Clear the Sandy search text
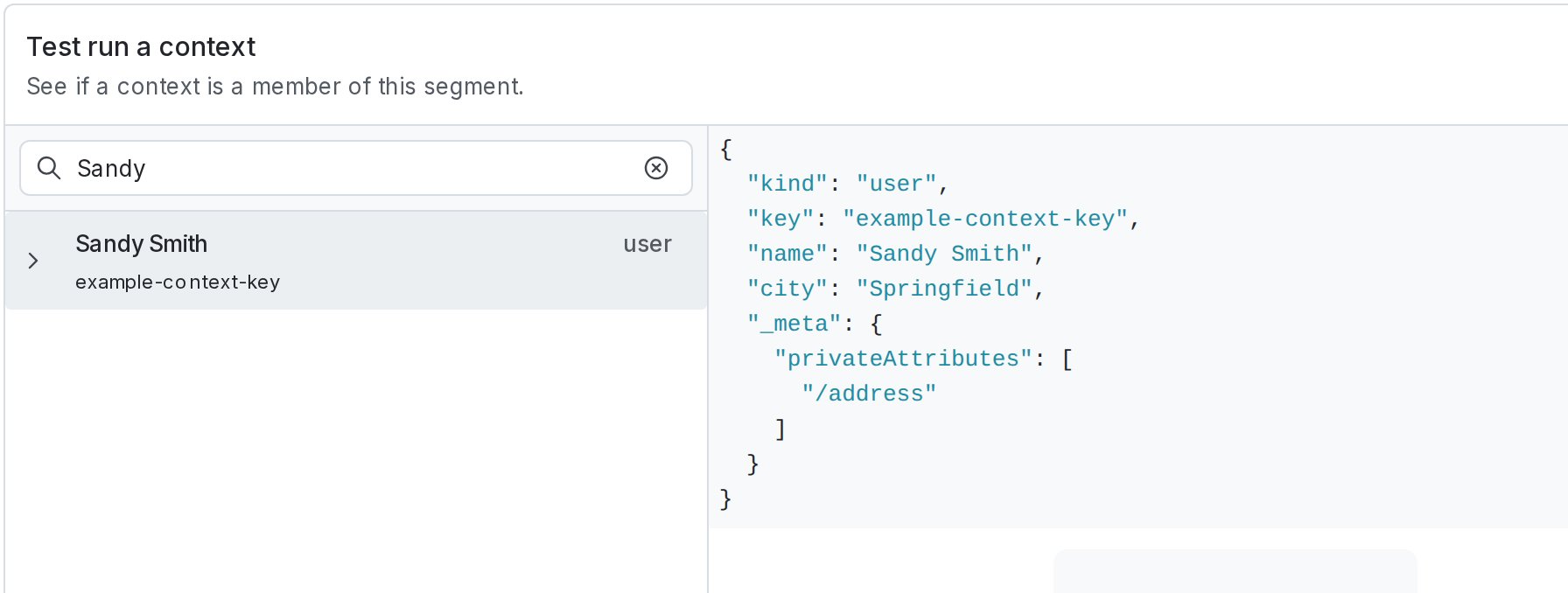 tap(656, 168)
